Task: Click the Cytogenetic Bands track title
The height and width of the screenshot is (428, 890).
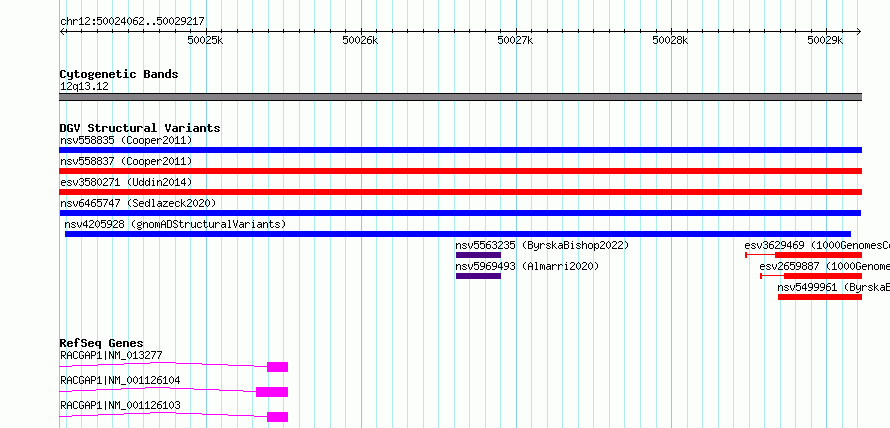Action: (119, 74)
